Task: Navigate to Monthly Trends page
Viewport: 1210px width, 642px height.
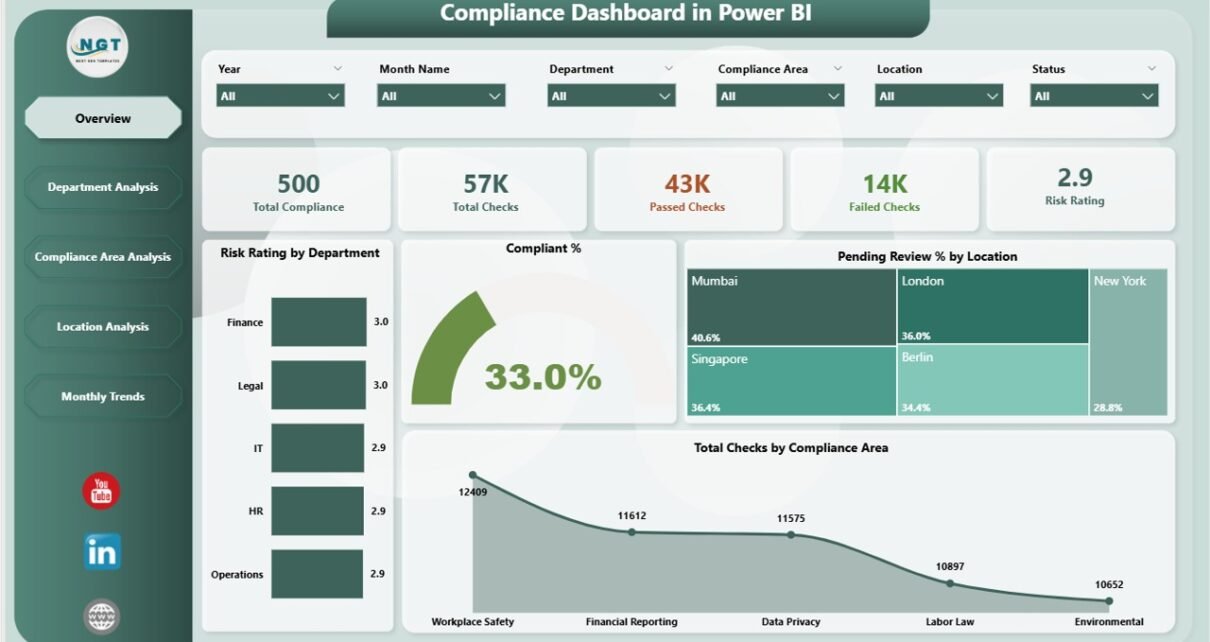Action: [103, 397]
